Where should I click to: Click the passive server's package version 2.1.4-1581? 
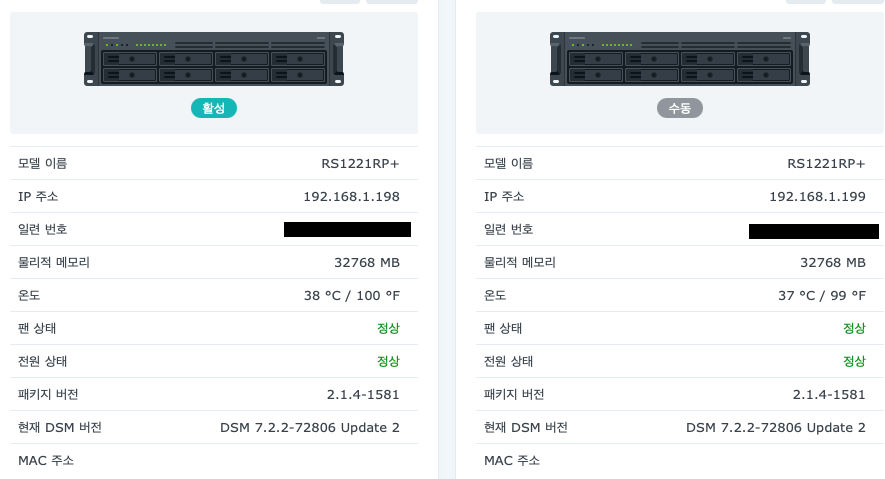click(829, 394)
